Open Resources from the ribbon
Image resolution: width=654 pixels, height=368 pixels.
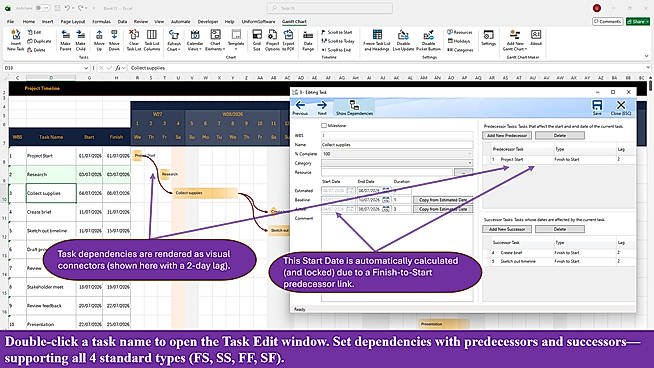(460, 32)
